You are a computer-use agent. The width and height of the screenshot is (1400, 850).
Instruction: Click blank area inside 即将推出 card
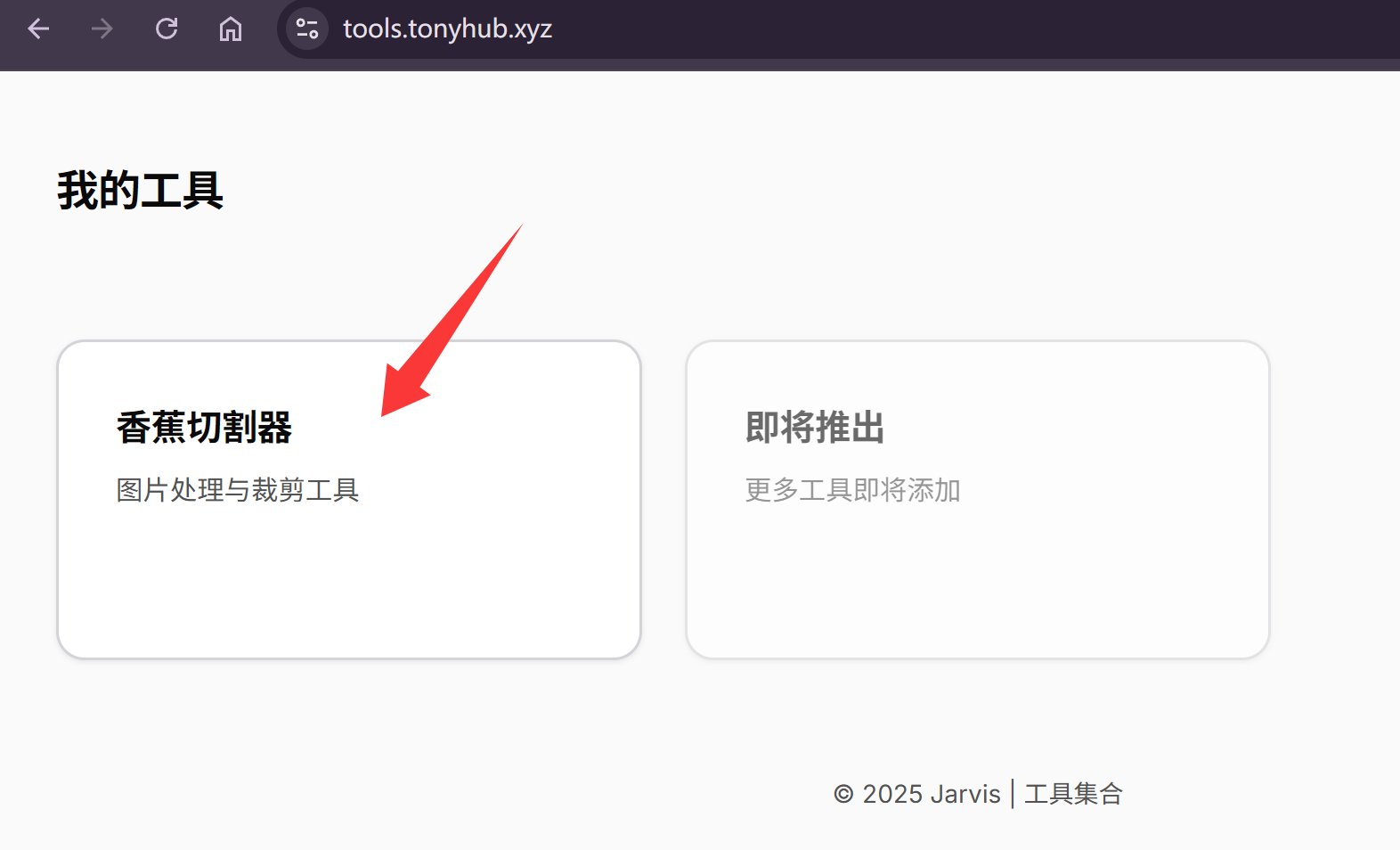[x=978, y=588]
